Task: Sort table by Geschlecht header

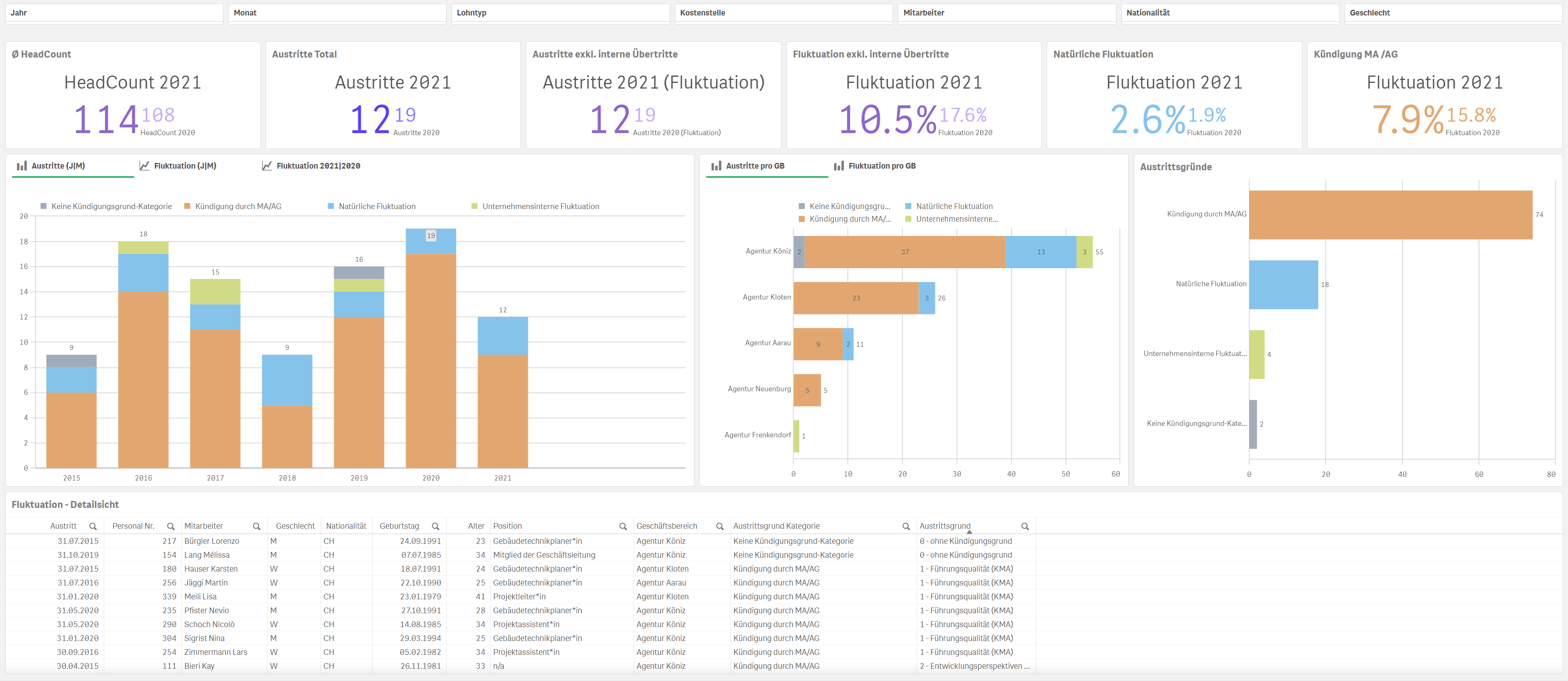Action: point(295,526)
